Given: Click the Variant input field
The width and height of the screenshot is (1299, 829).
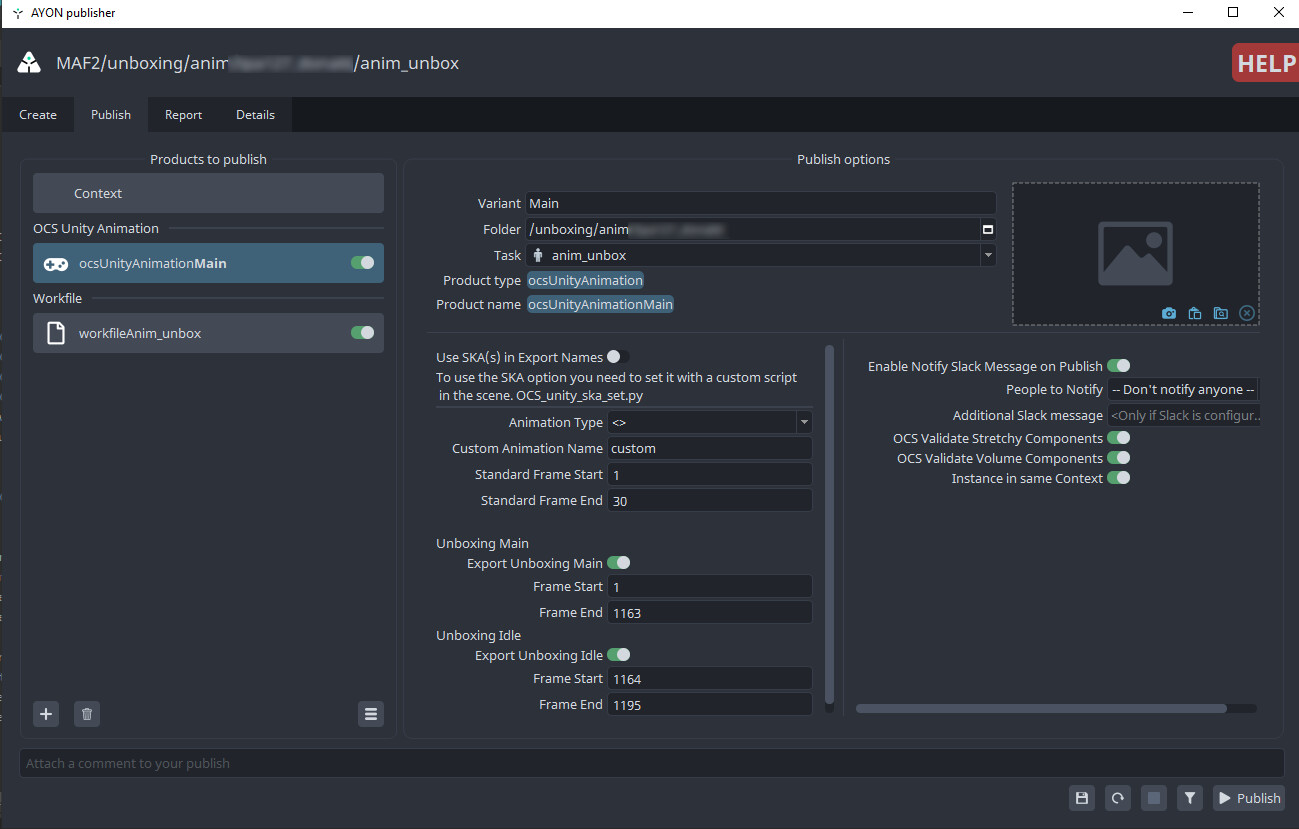Looking at the screenshot, I should tap(761, 203).
